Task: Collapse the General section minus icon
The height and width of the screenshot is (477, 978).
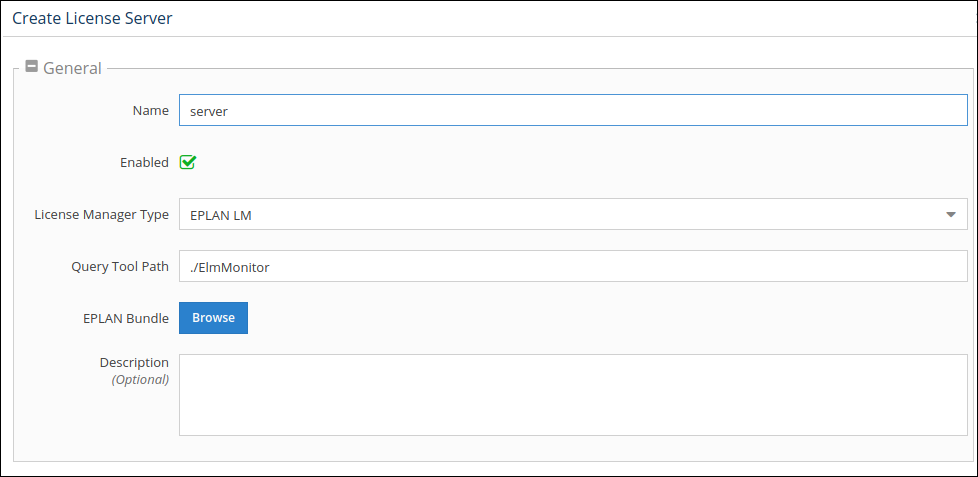Action: (x=32, y=68)
